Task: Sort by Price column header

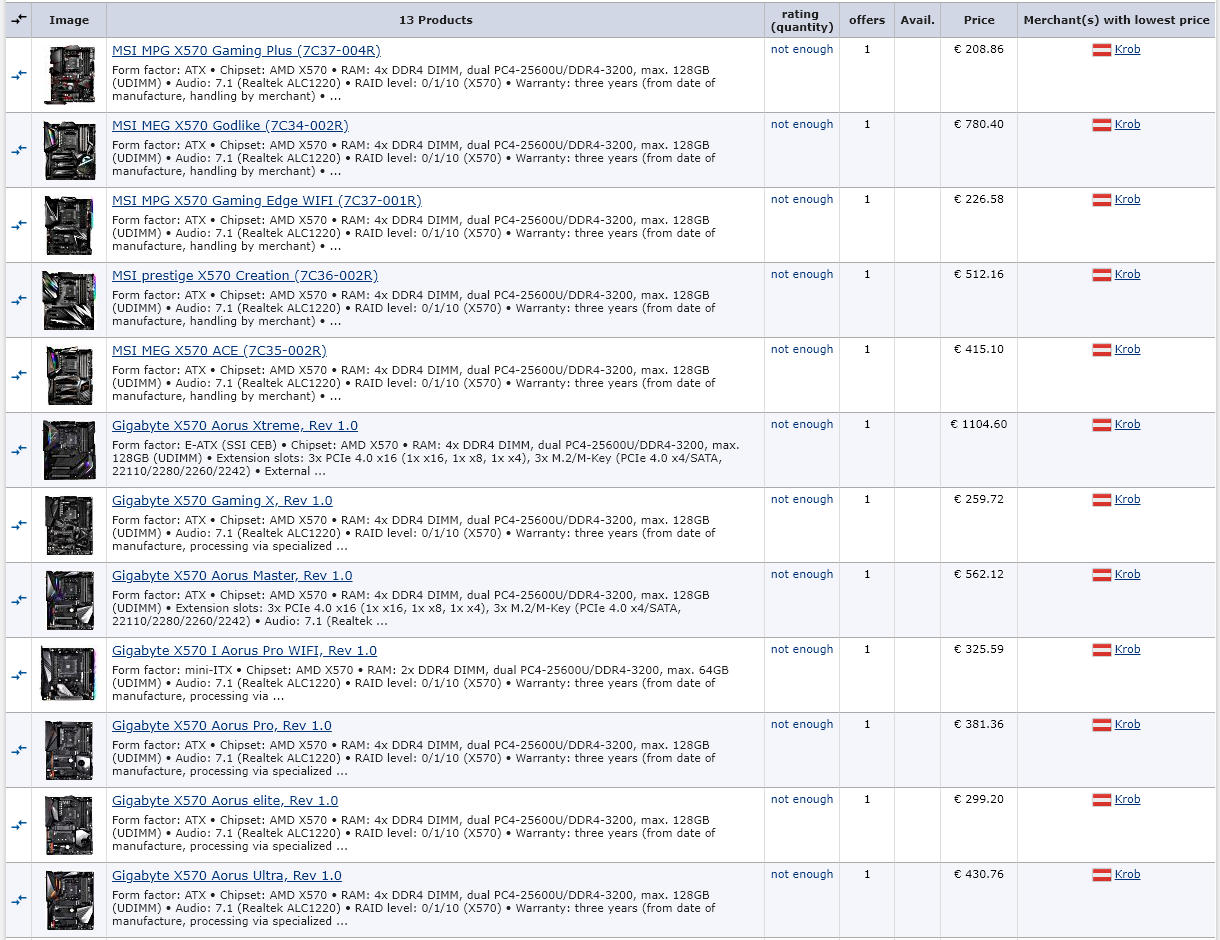Action: pos(979,20)
